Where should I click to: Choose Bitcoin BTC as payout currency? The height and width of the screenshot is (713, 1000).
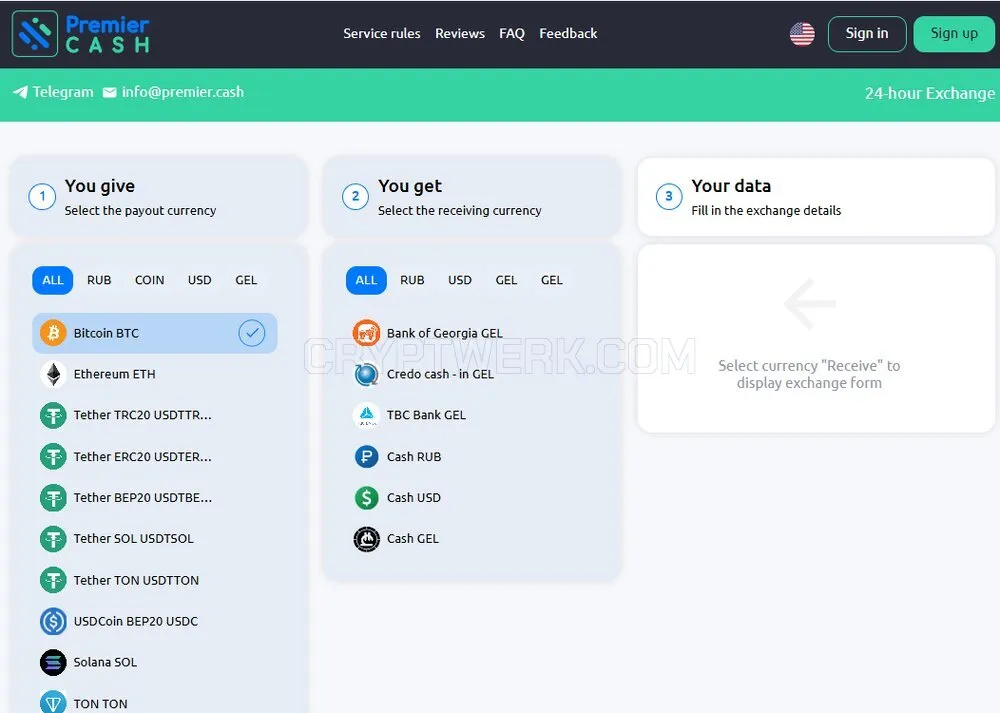(154, 333)
